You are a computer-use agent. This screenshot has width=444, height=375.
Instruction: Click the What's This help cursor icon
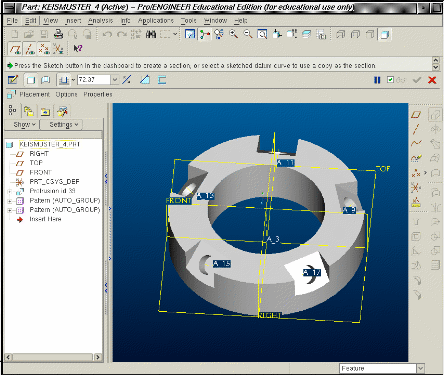pos(78,49)
